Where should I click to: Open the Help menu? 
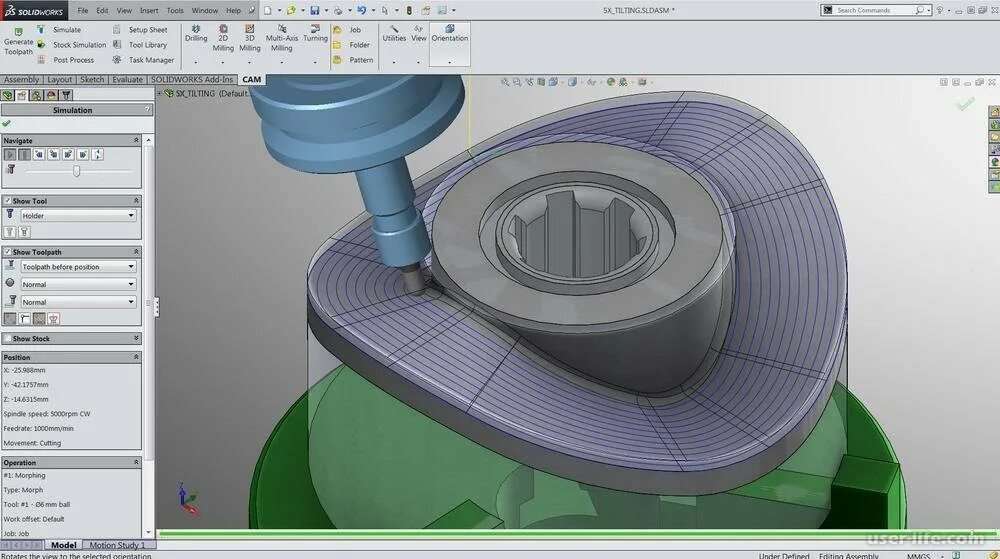(233, 10)
